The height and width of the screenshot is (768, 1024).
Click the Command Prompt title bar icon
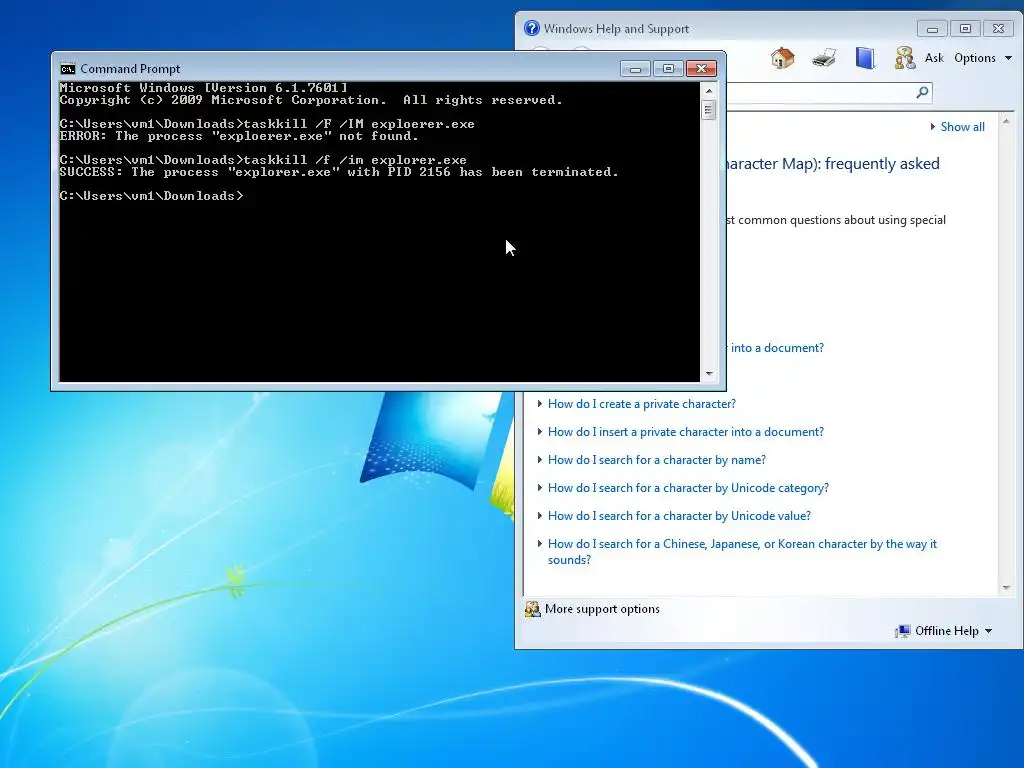pos(67,69)
